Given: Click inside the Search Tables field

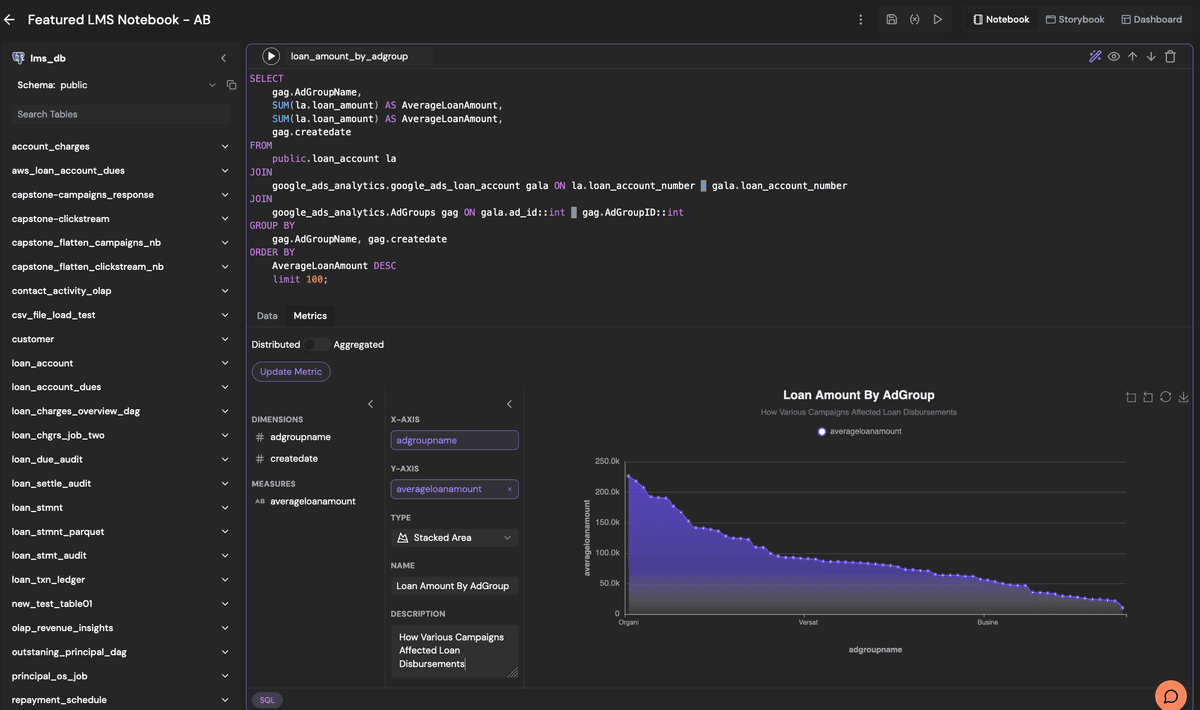Looking at the screenshot, I should pos(119,113).
